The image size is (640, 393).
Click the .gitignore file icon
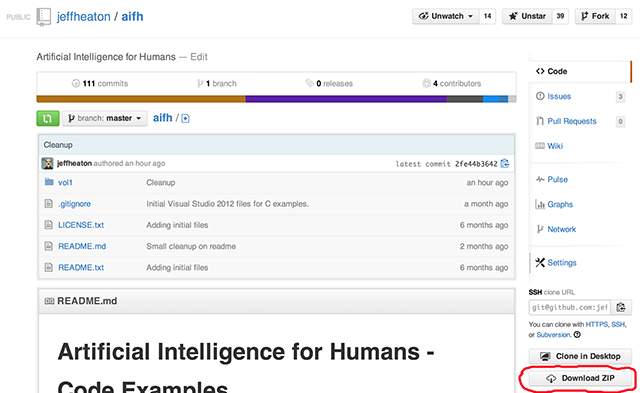(x=49, y=203)
